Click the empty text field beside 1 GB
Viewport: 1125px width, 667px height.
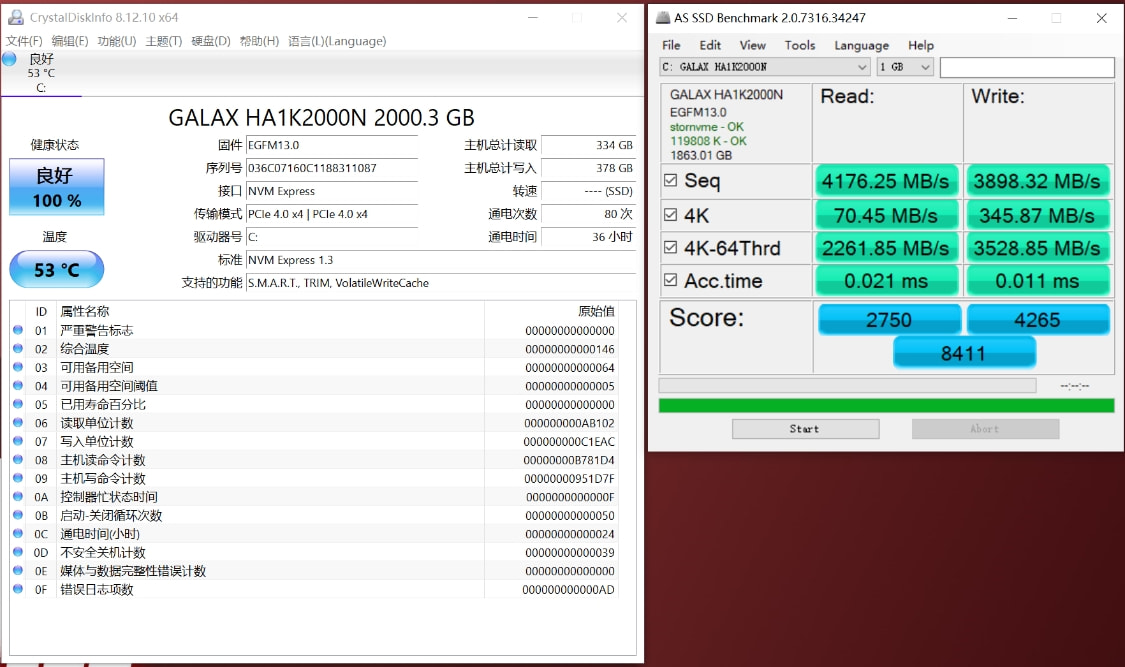tap(1028, 67)
